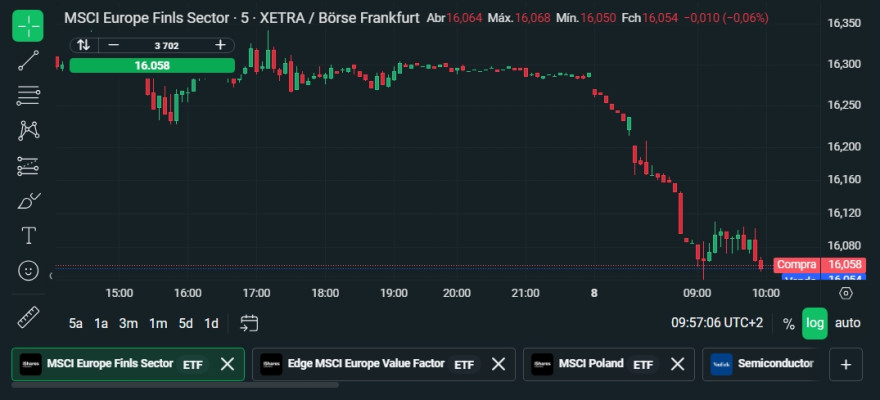880x400 pixels.
Task: Add a new symbol tab
Action: click(846, 365)
